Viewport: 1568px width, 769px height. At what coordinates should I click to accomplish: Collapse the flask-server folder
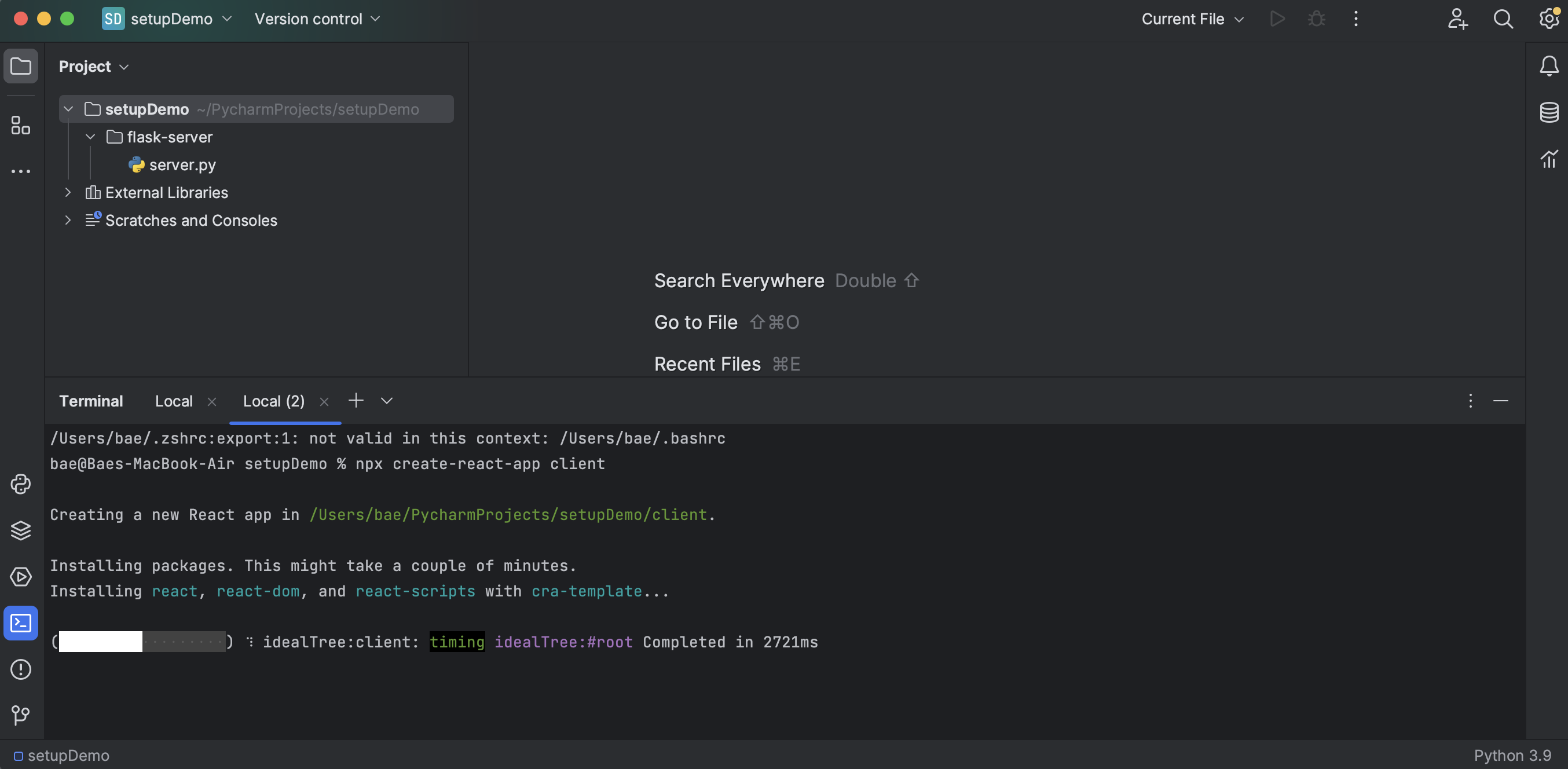(x=90, y=137)
